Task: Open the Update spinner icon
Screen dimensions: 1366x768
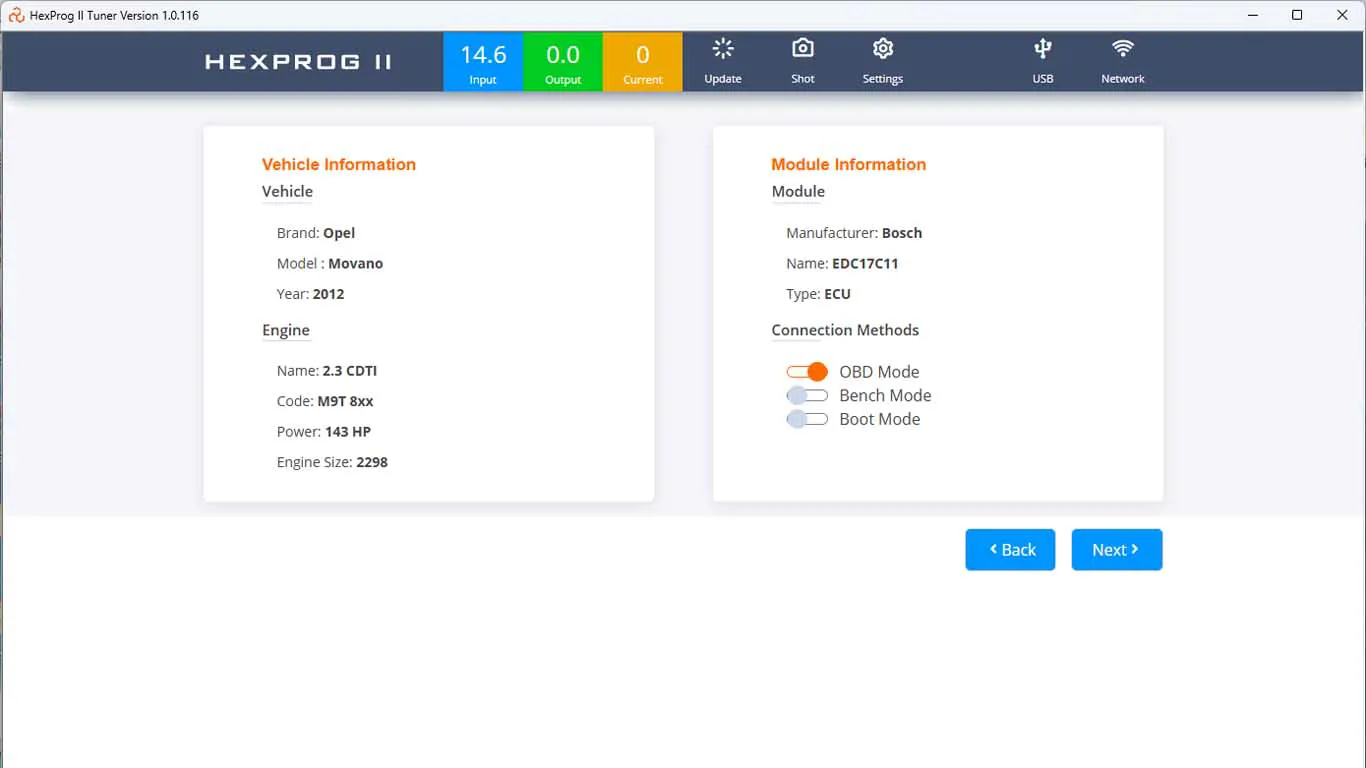Action: [723, 48]
